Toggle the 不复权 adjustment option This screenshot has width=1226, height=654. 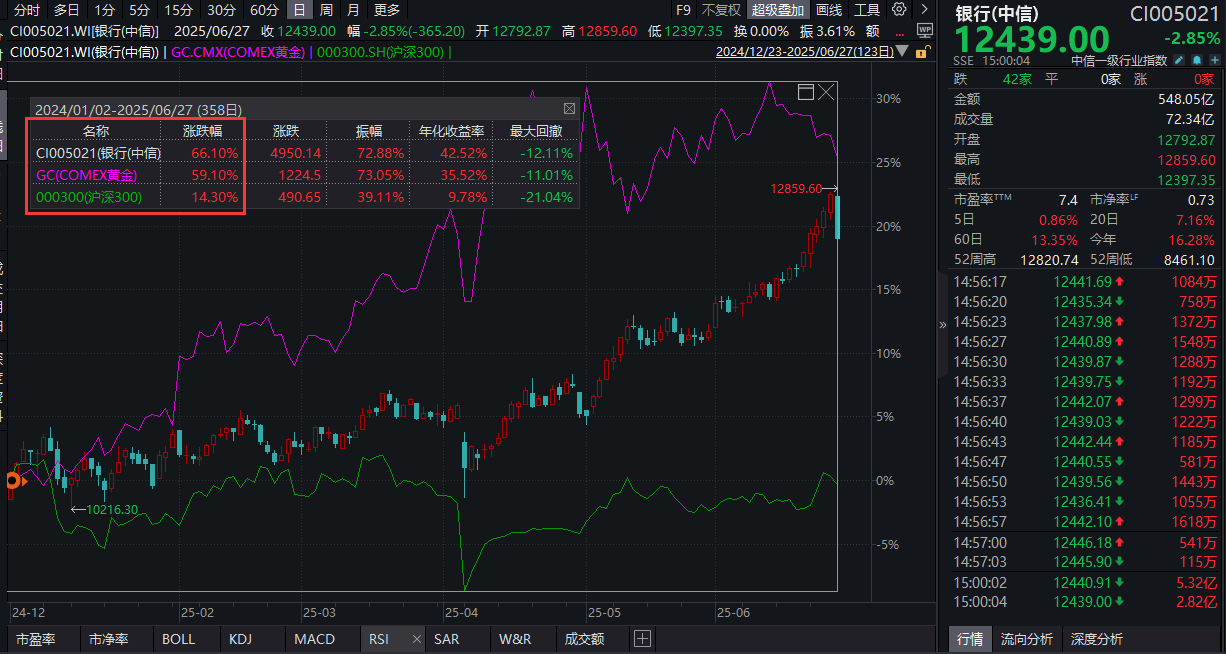coord(721,10)
